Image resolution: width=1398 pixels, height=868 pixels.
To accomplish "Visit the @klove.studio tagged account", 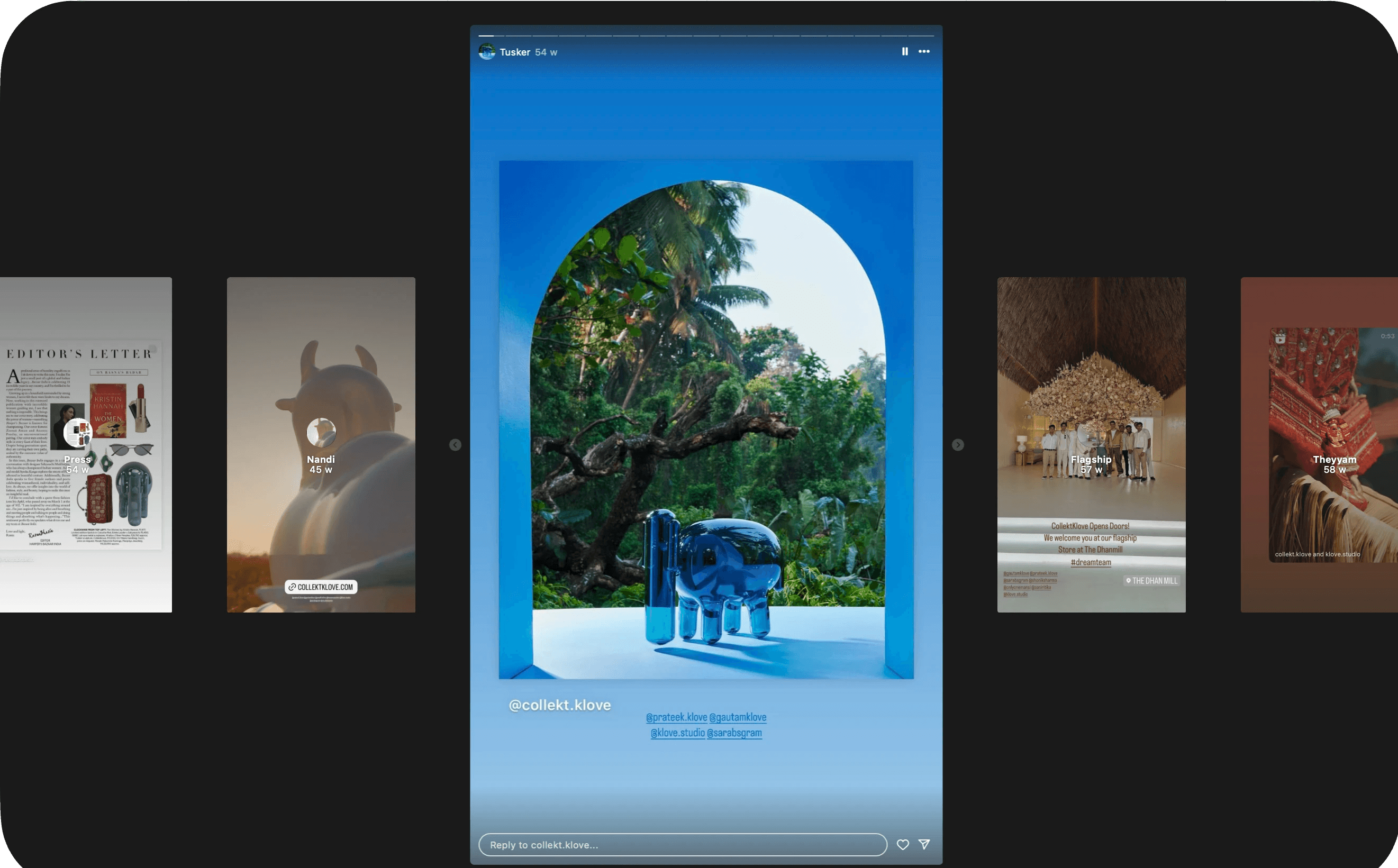I will (677, 733).
